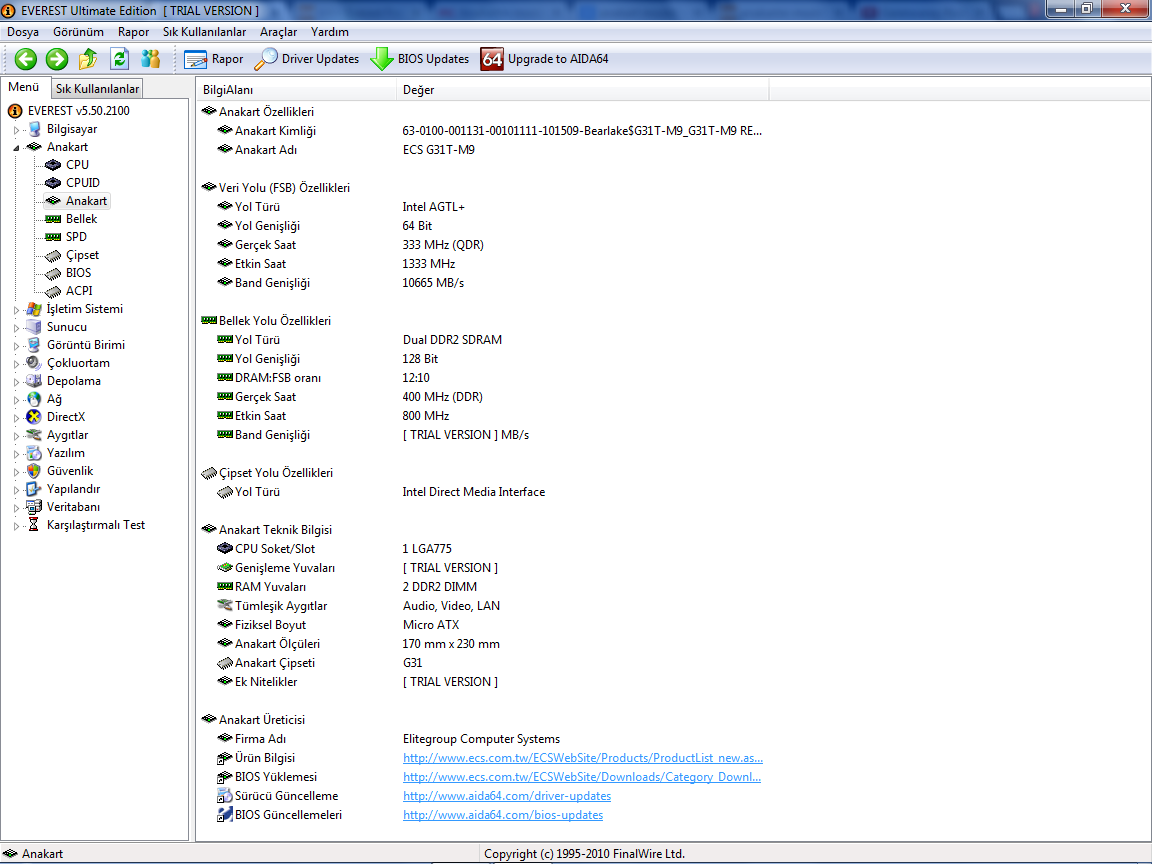Refresh the page with the refresh icon
This screenshot has height=864, width=1152.
120,59
